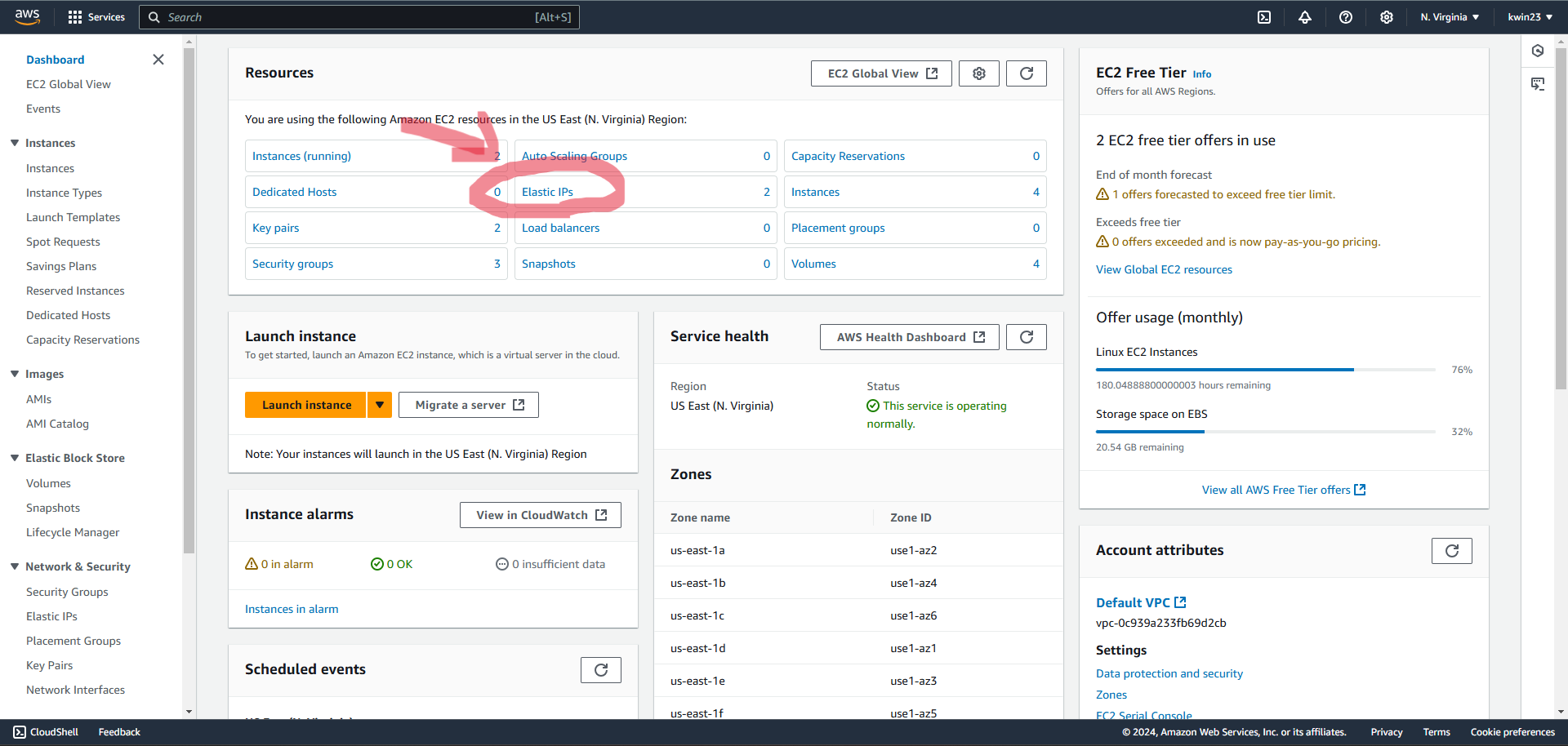1568x746 pixels.
Task: Open Placement groups resource link
Action: tap(838, 228)
